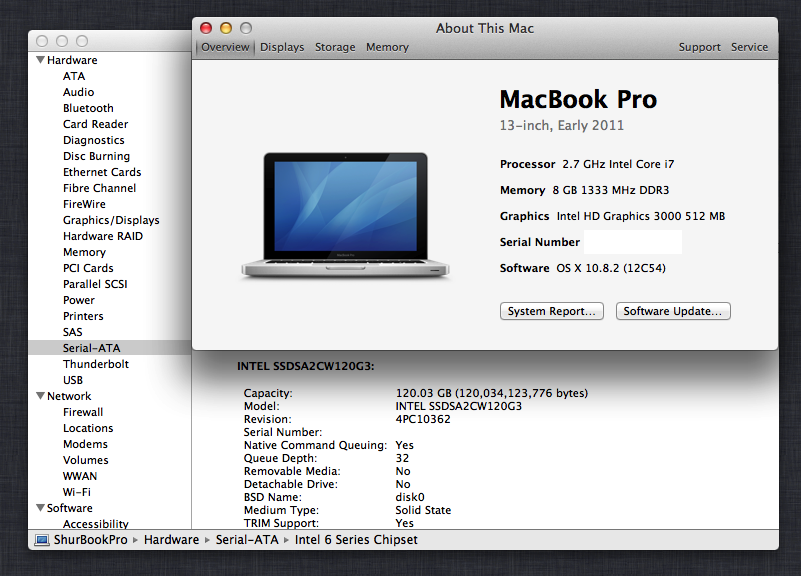Collapse the Network section triangle
Image resolution: width=801 pixels, height=576 pixels.
pos(40,396)
